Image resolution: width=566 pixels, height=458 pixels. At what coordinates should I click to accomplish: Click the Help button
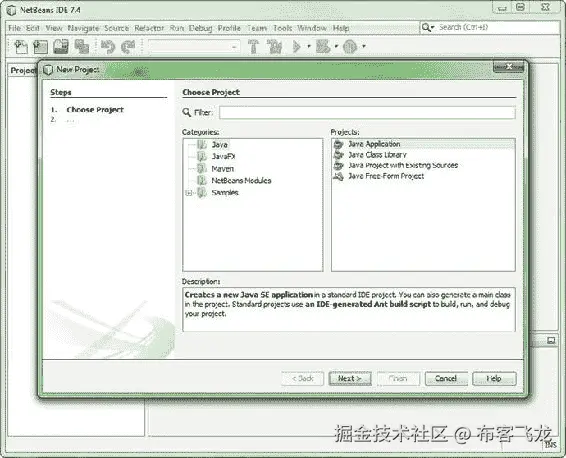tap(494, 379)
